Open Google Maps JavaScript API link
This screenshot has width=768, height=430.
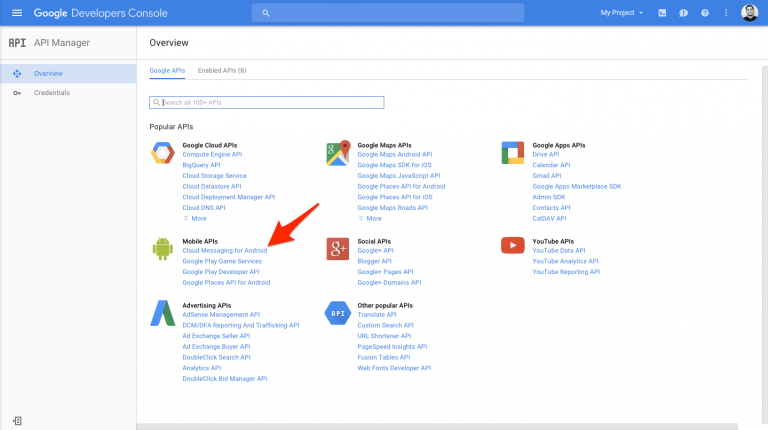pos(399,176)
